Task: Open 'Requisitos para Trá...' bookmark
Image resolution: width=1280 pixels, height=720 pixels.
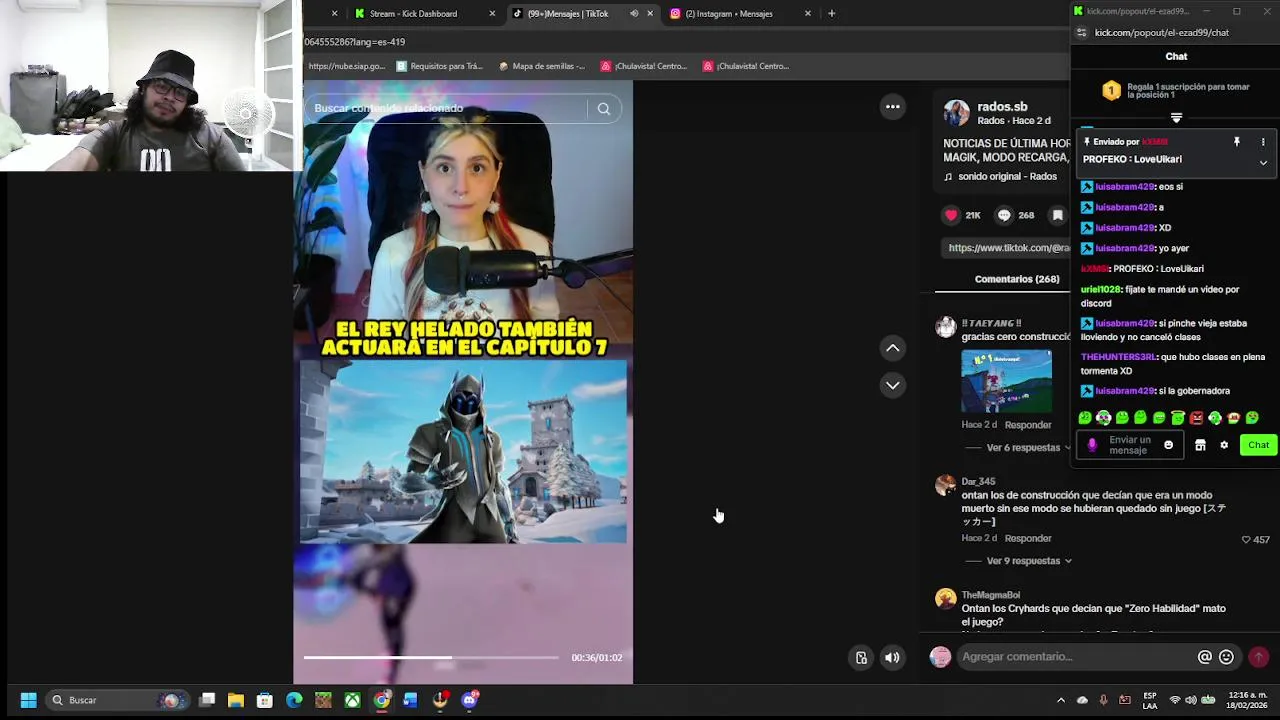Action: click(x=440, y=66)
